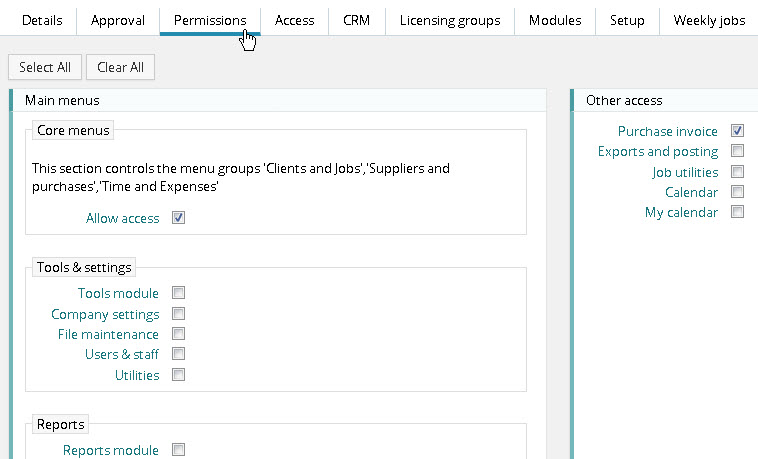Switch to the Approval tab
Image resolution: width=758 pixels, height=459 pixels.
point(118,20)
